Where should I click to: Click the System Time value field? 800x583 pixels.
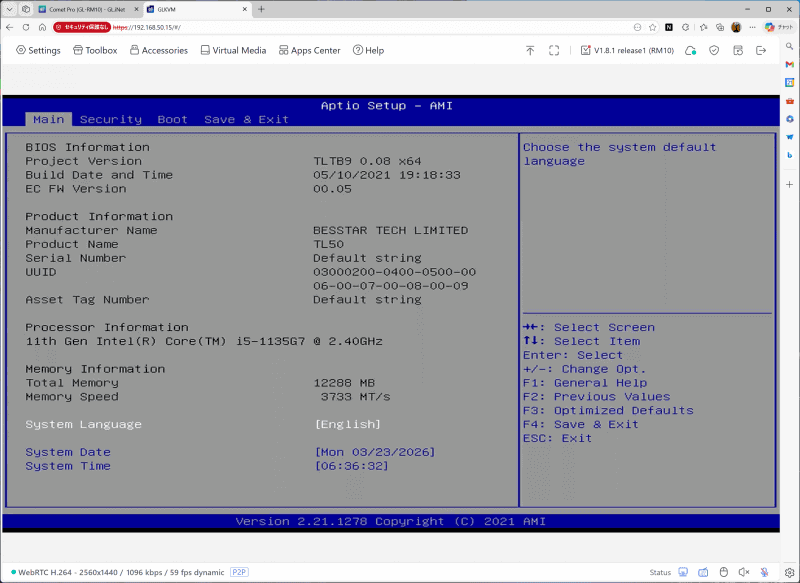click(x=352, y=466)
